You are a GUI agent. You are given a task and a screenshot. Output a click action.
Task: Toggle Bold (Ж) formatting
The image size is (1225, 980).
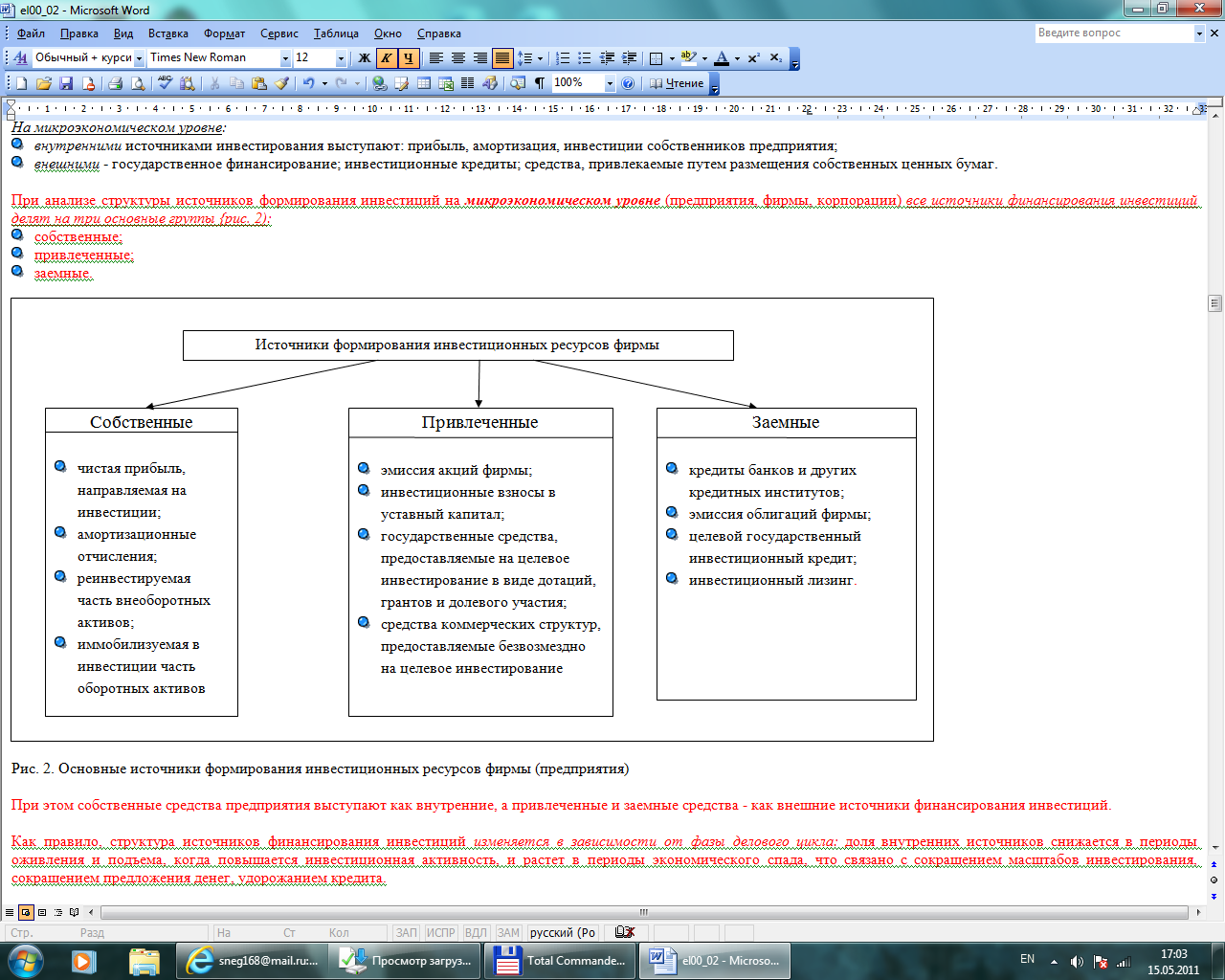(x=365, y=58)
